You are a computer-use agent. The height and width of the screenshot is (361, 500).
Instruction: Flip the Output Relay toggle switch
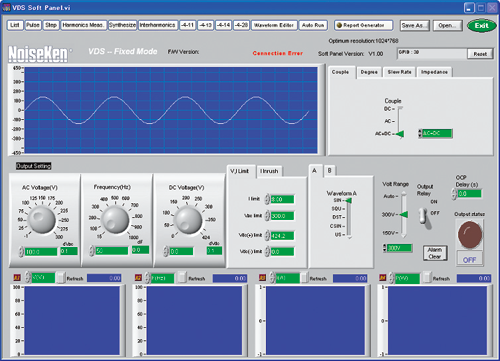coord(423,216)
